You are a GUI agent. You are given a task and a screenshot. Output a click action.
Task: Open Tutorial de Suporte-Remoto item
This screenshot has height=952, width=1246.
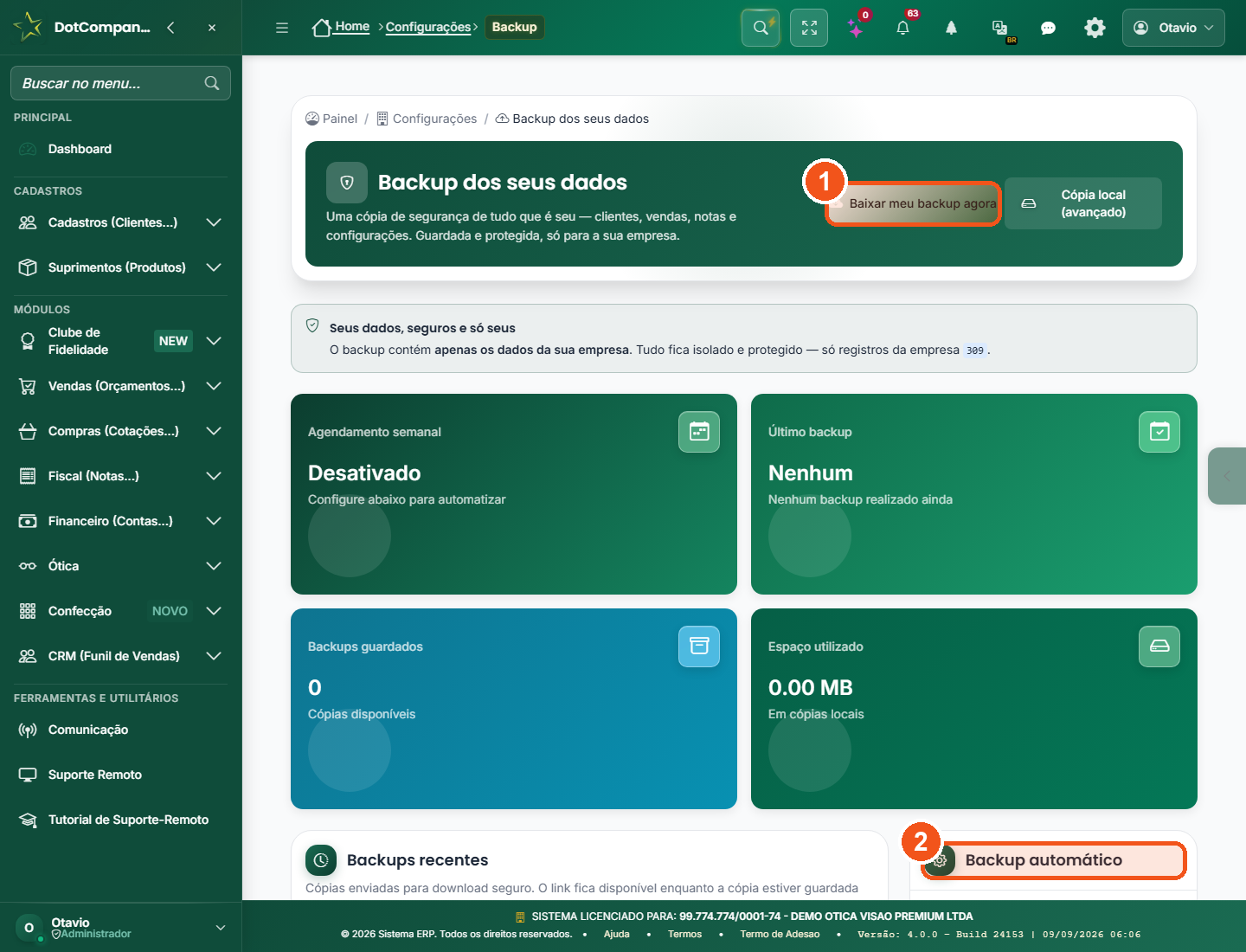[120, 820]
